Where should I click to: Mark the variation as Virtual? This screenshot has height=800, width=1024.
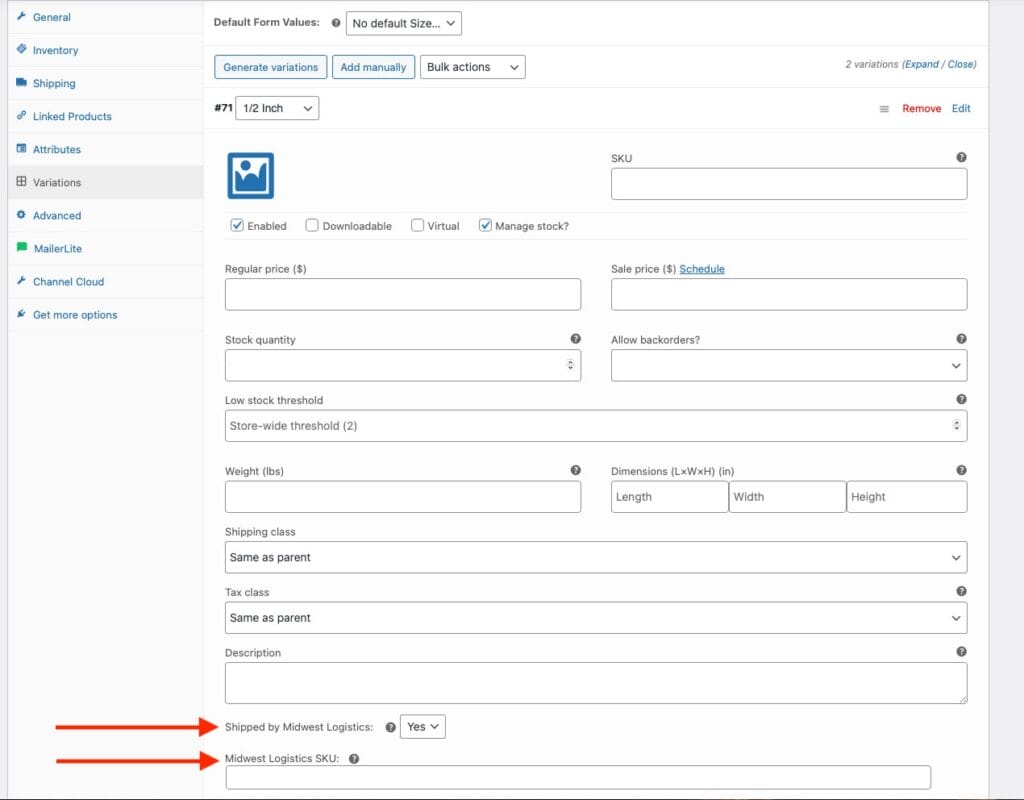[417, 225]
